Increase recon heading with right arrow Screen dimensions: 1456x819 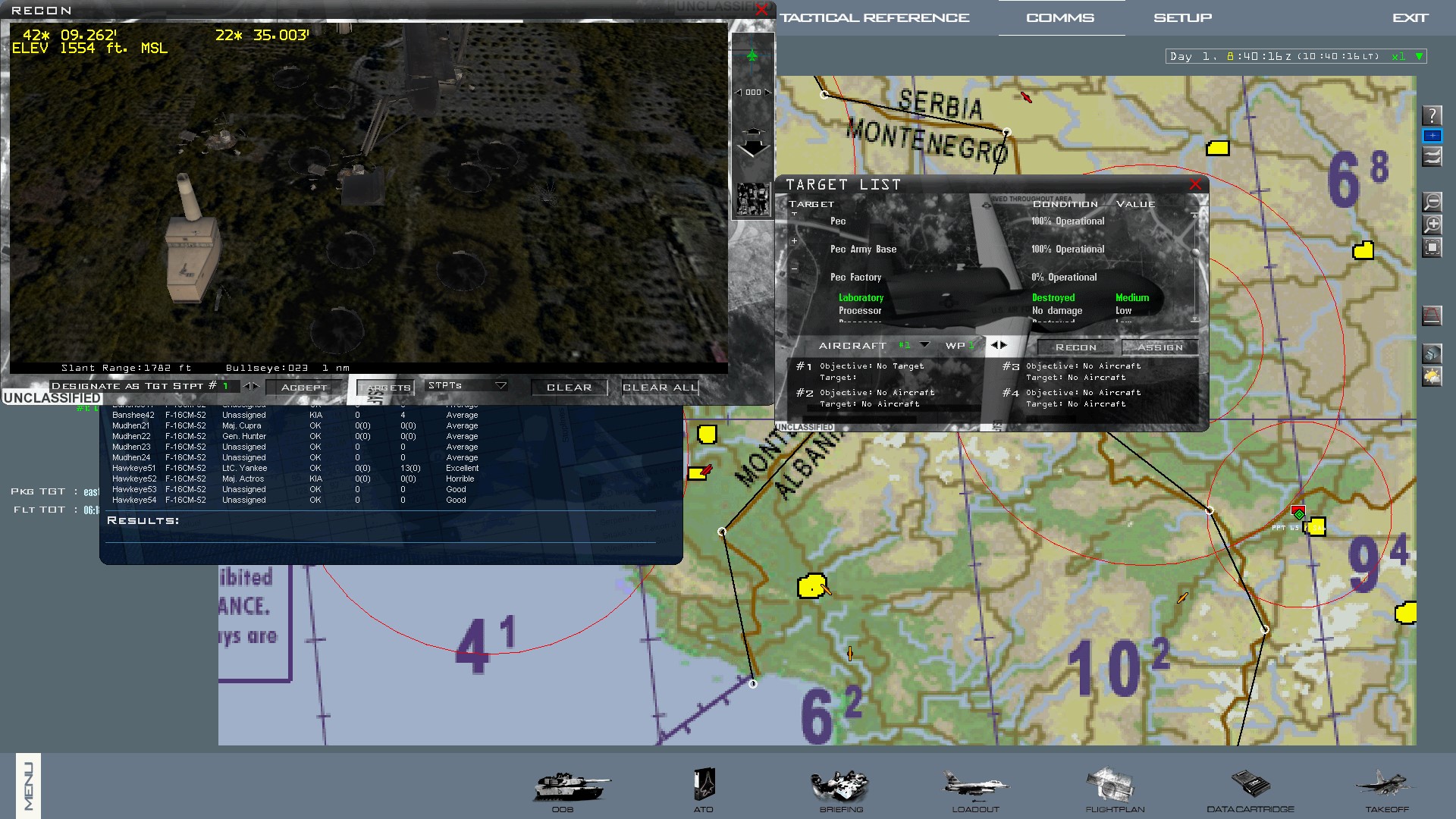pyautogui.click(x=767, y=93)
